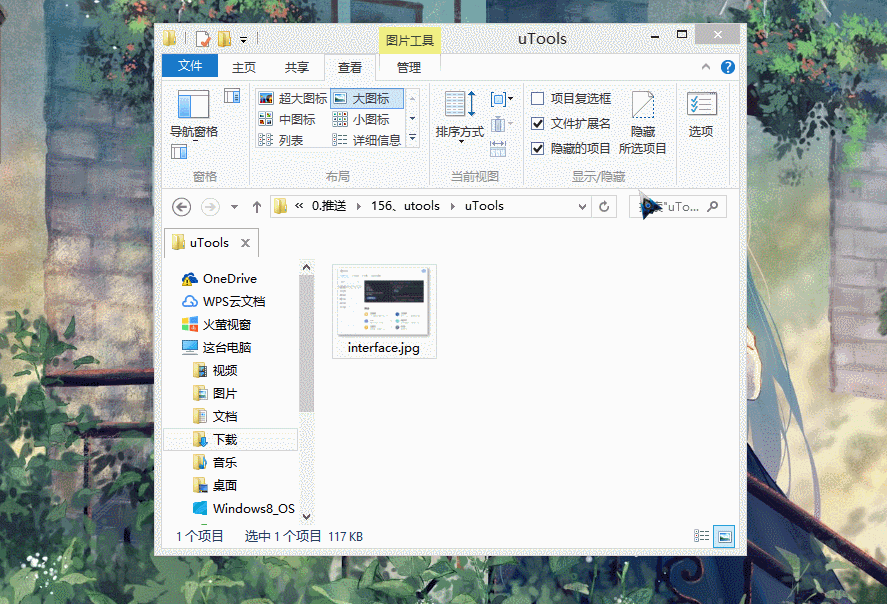
Task: Click sidebar scrollbar up arrow
Action: pos(307,267)
